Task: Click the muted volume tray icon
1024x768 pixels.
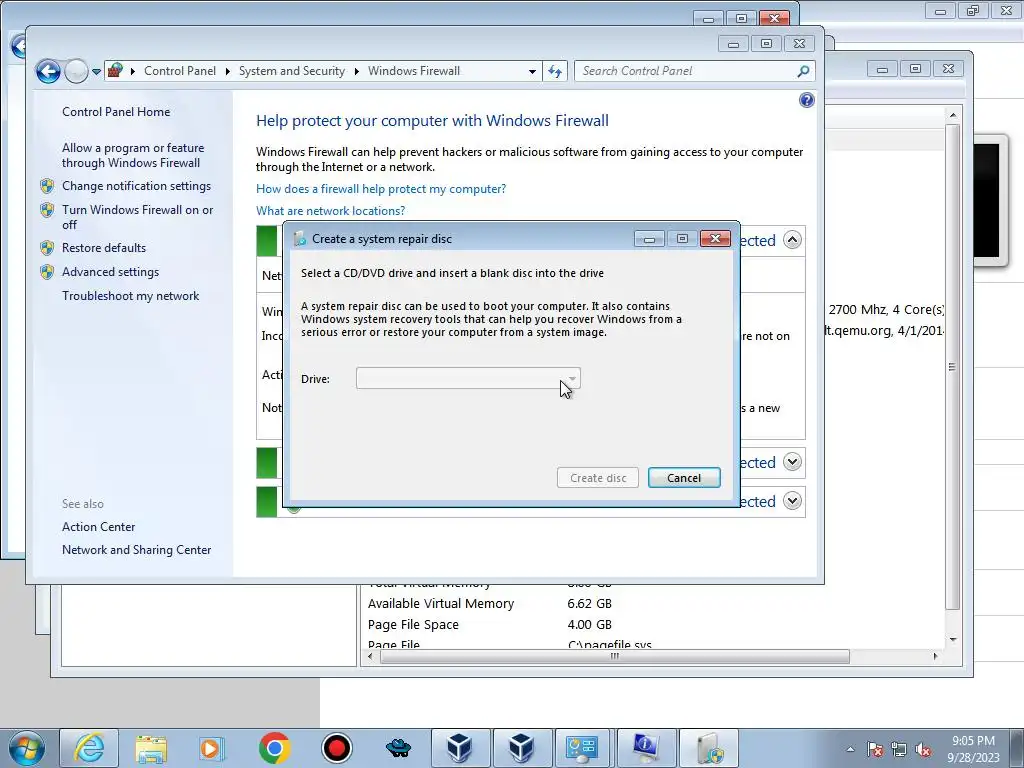Action: click(x=923, y=749)
